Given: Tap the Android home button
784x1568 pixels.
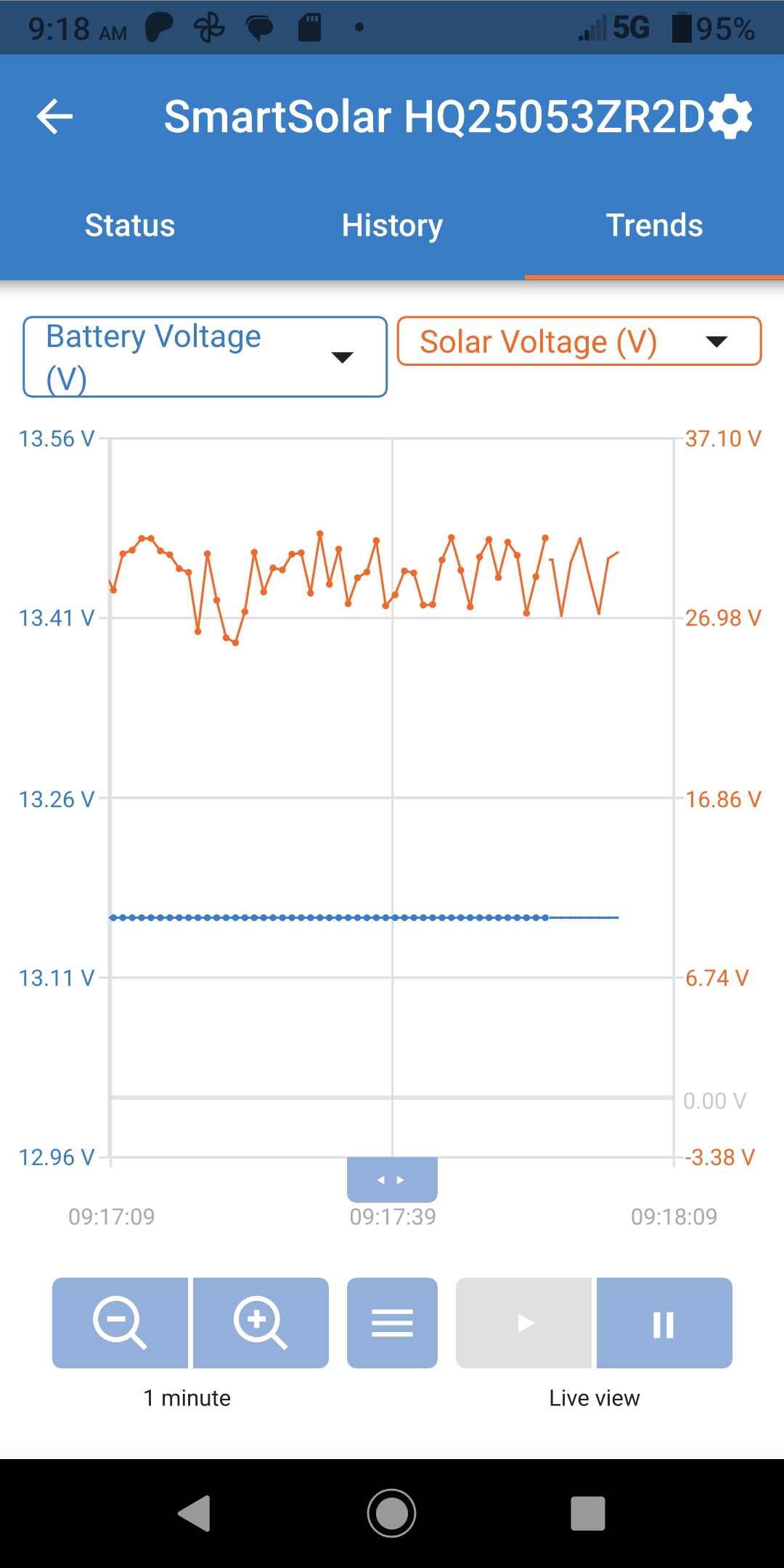Looking at the screenshot, I should (392, 1514).
